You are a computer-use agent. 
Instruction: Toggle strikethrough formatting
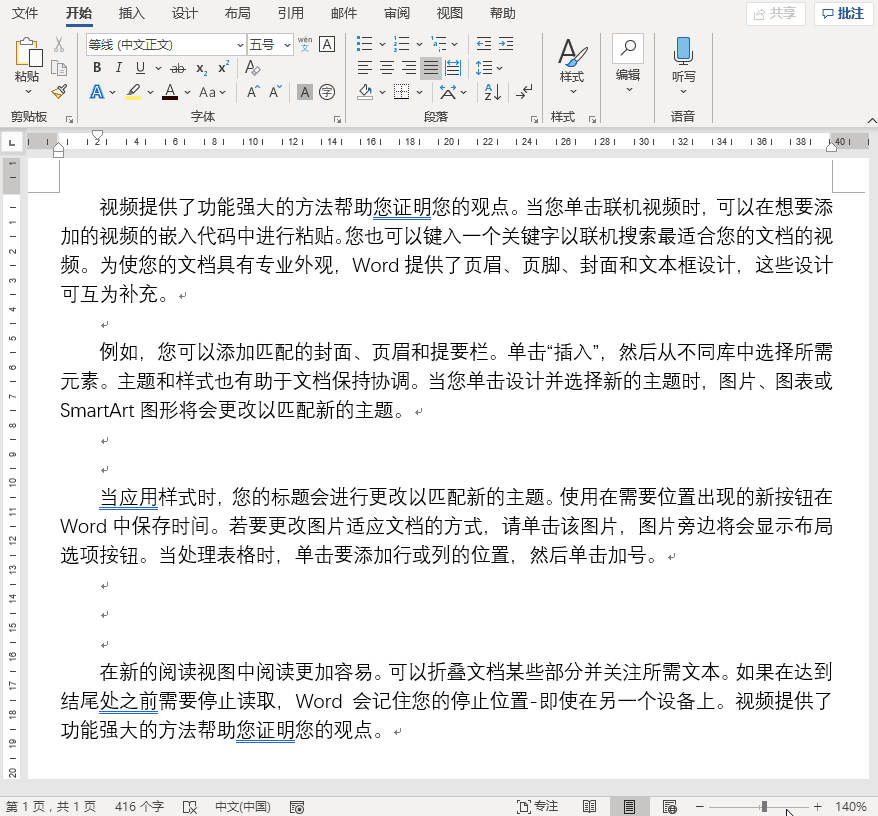coord(178,68)
